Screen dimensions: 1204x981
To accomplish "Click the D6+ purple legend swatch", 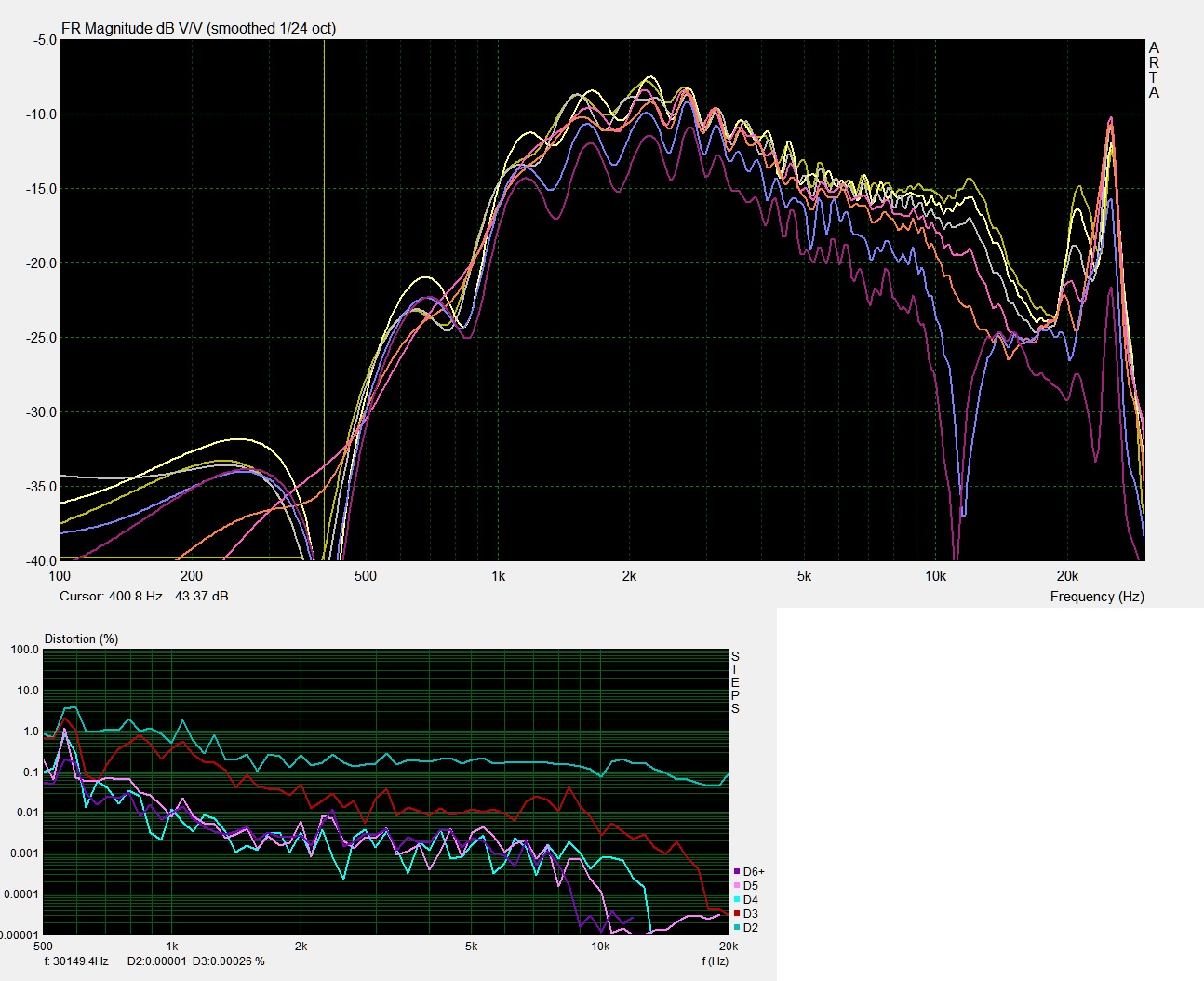I will point(737,872).
